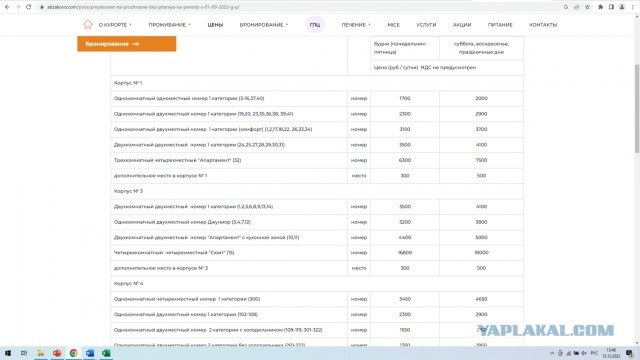Click the price 3450 cell

405,299
